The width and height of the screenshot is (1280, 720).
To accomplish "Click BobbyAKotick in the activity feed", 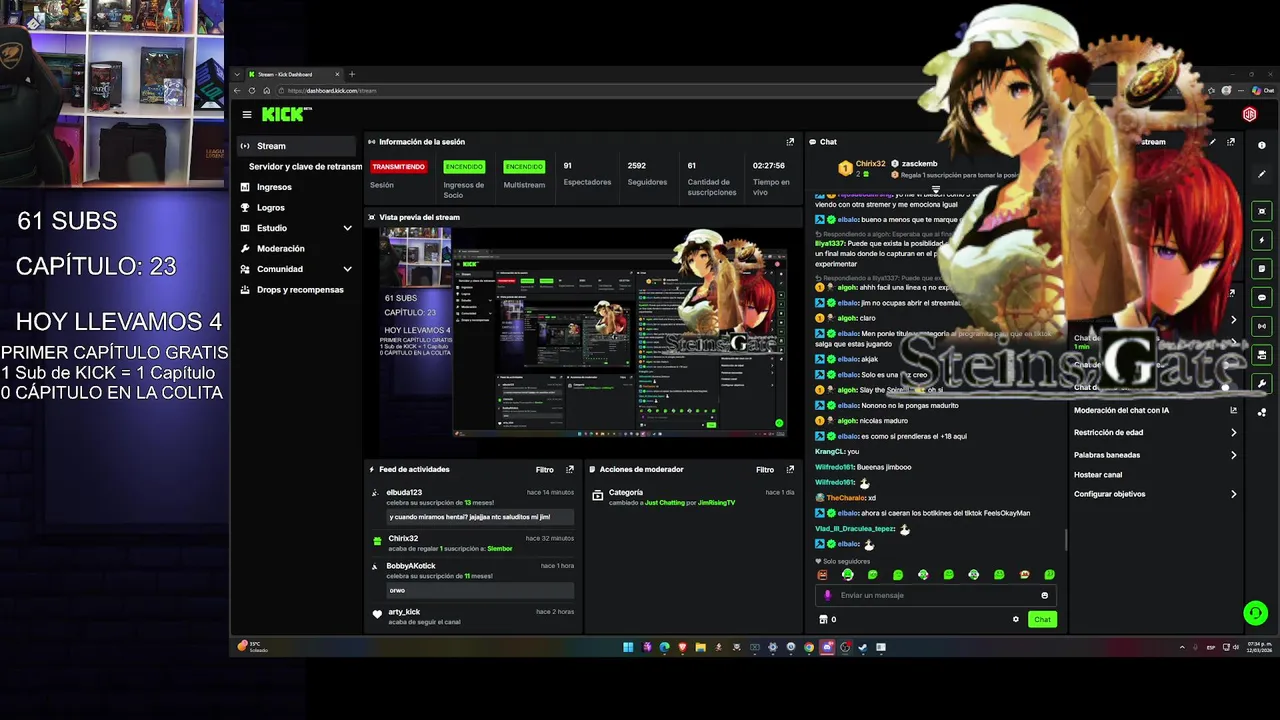I will pyautogui.click(x=411, y=566).
